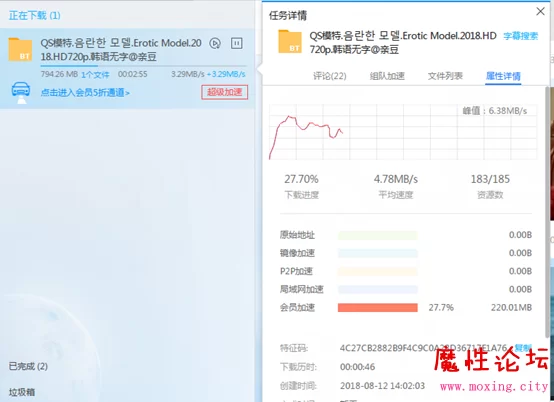Switch to the 组队加速 tab
554x402 pixels.
pyautogui.click(x=387, y=76)
